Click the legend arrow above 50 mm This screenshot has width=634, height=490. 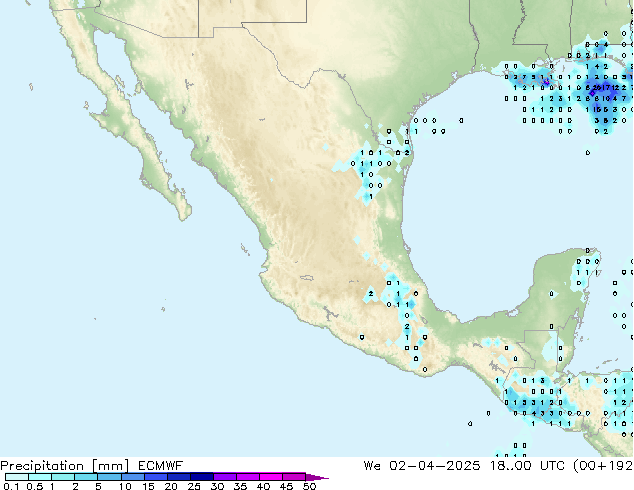point(317,477)
